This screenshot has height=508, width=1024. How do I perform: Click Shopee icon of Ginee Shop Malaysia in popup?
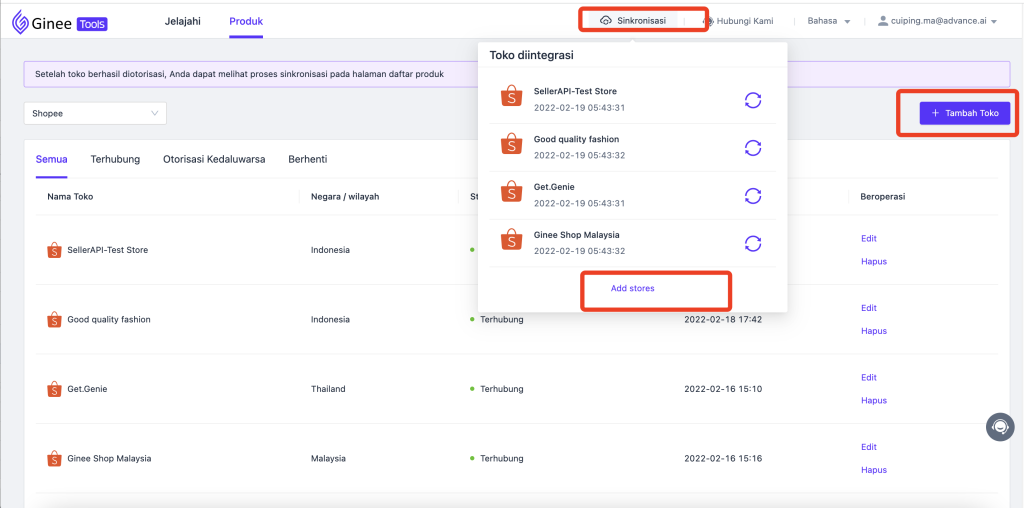[511, 238]
